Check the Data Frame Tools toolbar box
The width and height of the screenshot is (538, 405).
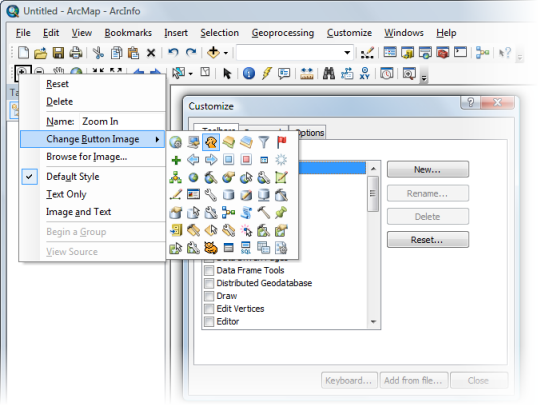coord(209,270)
